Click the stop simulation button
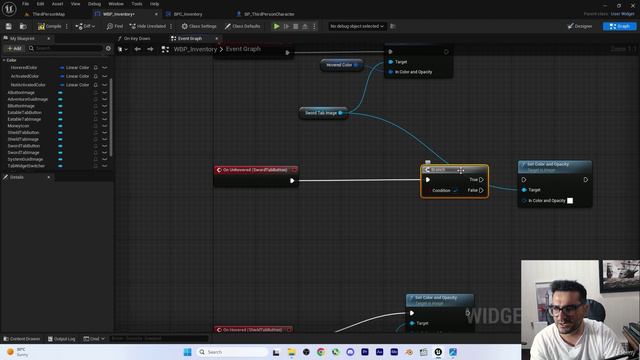Image resolution: width=640 pixels, height=360 pixels. pyautogui.click(x=296, y=26)
